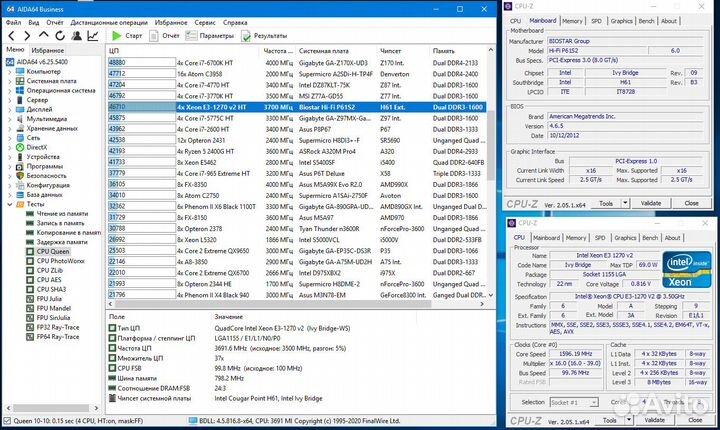Click Close in the upper CPU-Z window

(691, 203)
